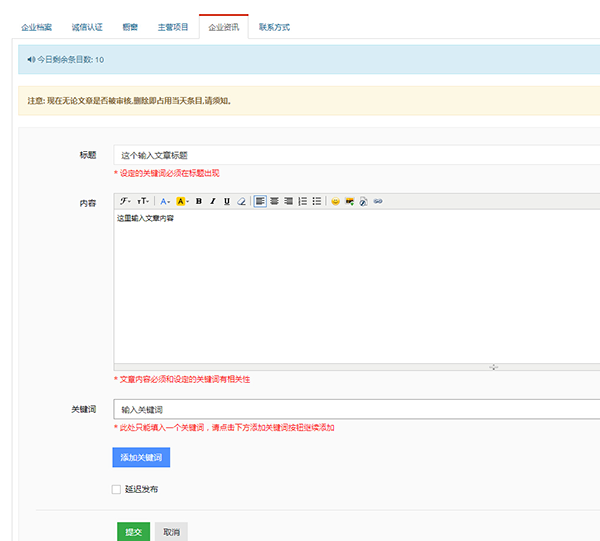The image size is (600, 541).
Task: Go to the 联系方式 tab
Action: (274, 27)
